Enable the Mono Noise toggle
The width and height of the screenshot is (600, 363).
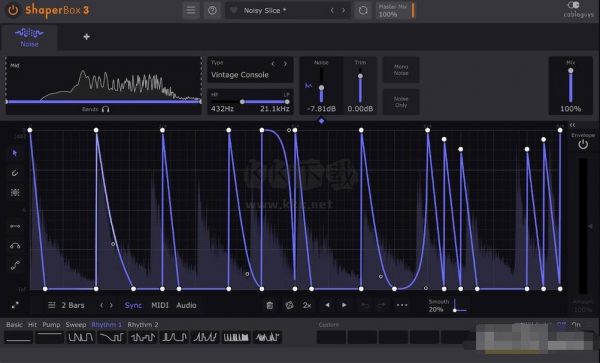[401, 70]
